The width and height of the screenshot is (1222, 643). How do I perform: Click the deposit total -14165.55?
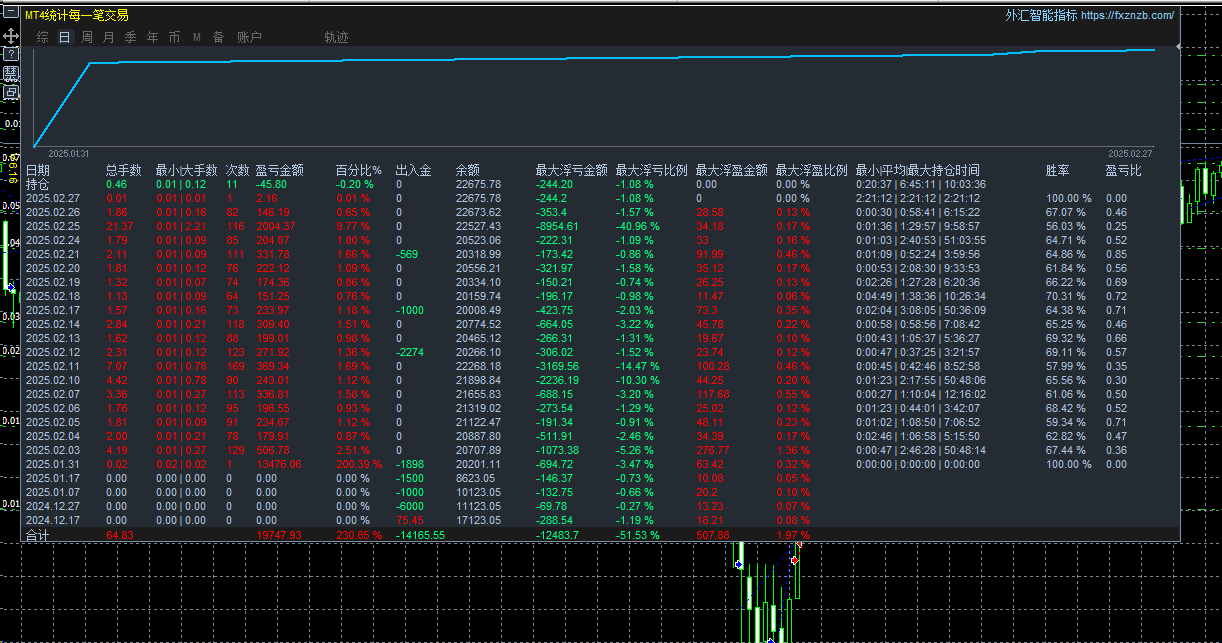pyautogui.click(x=420, y=536)
